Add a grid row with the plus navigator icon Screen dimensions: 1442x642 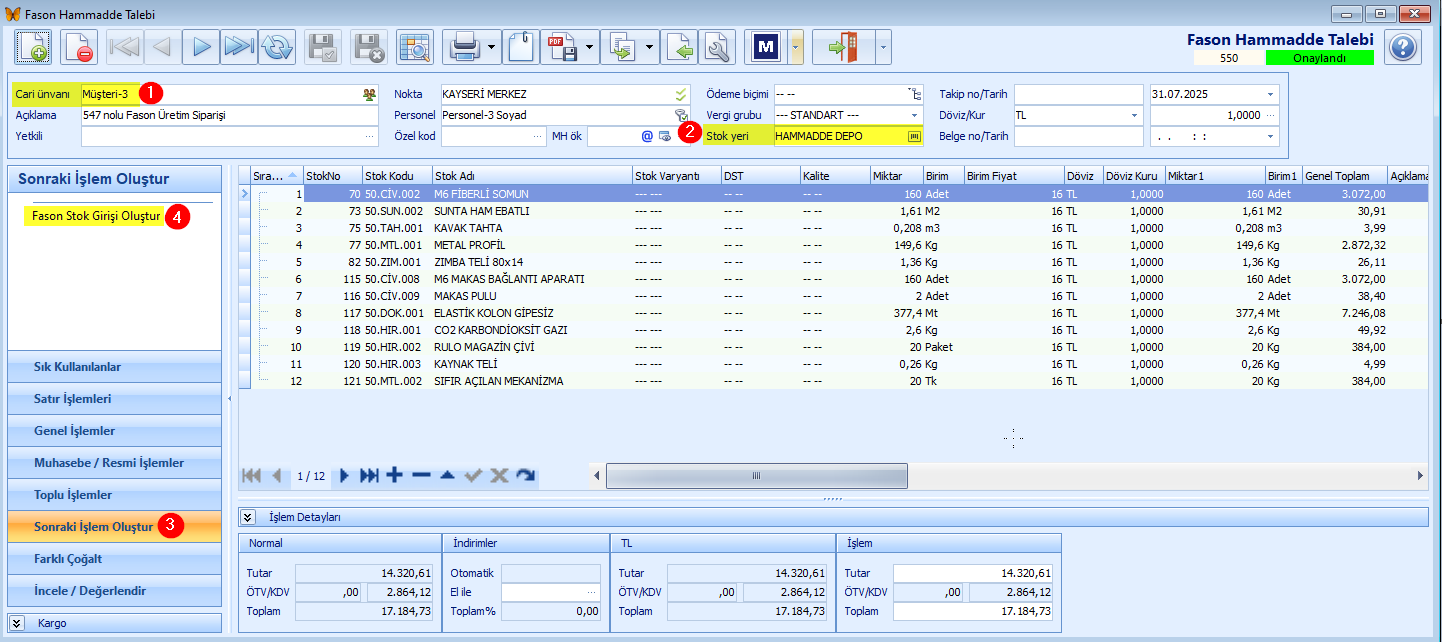[x=395, y=476]
